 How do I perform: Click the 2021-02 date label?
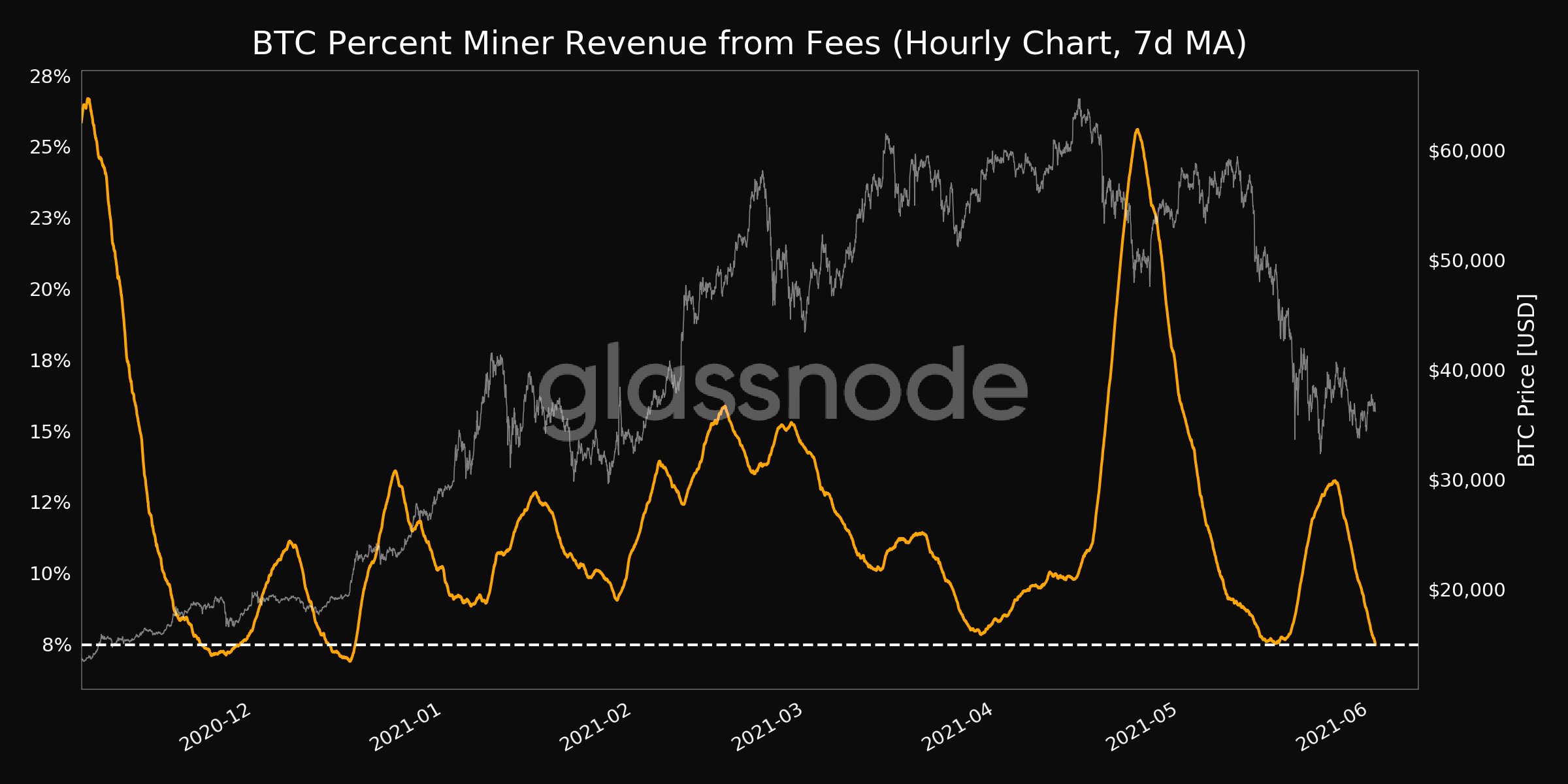(596, 728)
